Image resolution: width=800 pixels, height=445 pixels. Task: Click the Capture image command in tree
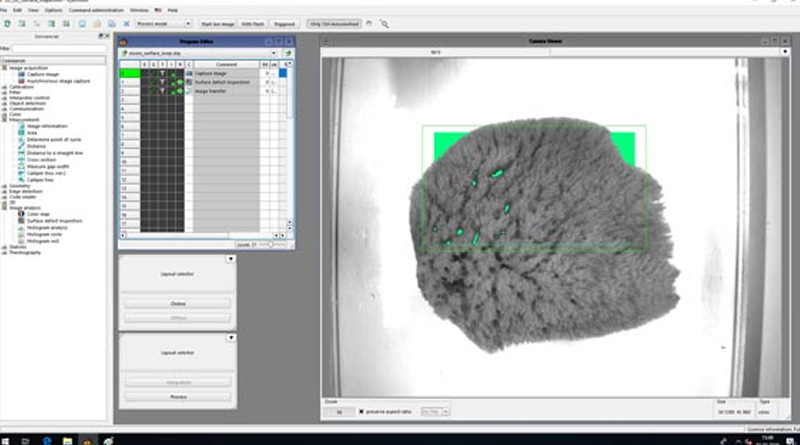click(41, 74)
